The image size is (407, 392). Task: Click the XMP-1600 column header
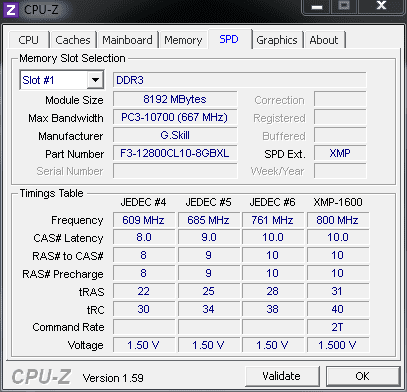(x=338, y=202)
